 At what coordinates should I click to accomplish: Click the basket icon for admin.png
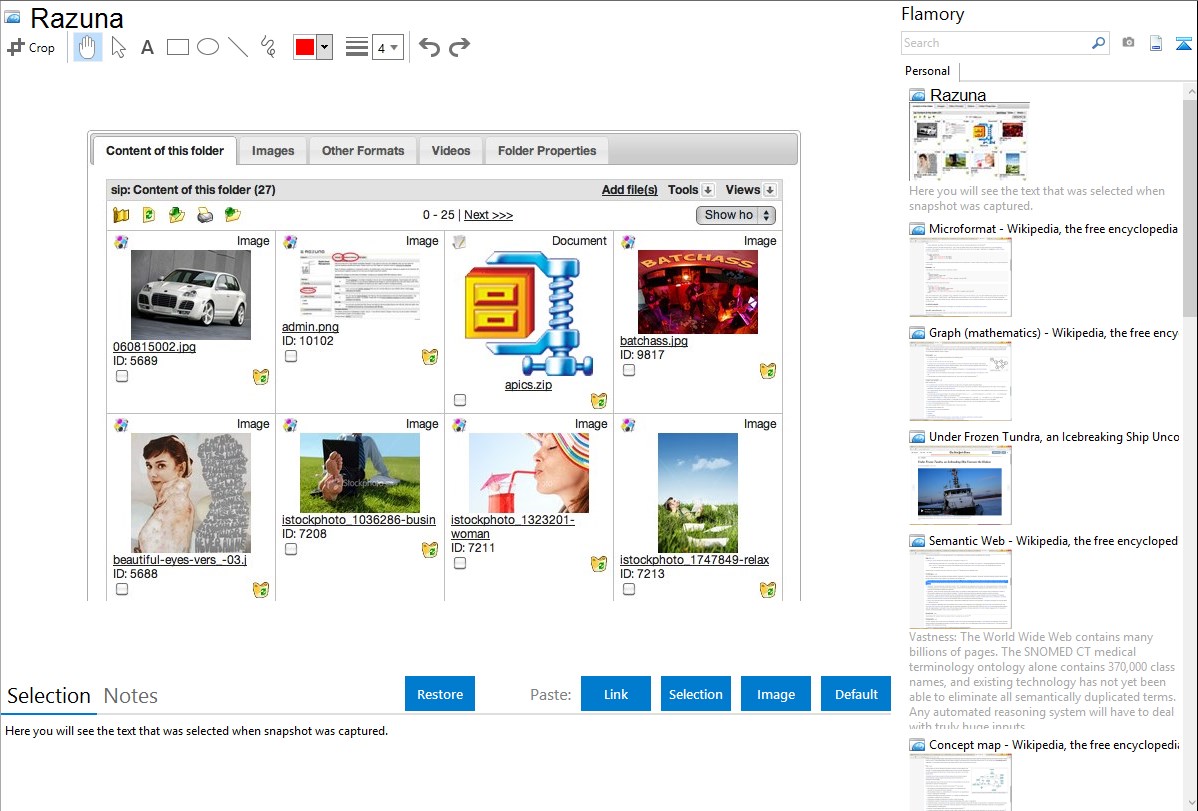[430, 356]
